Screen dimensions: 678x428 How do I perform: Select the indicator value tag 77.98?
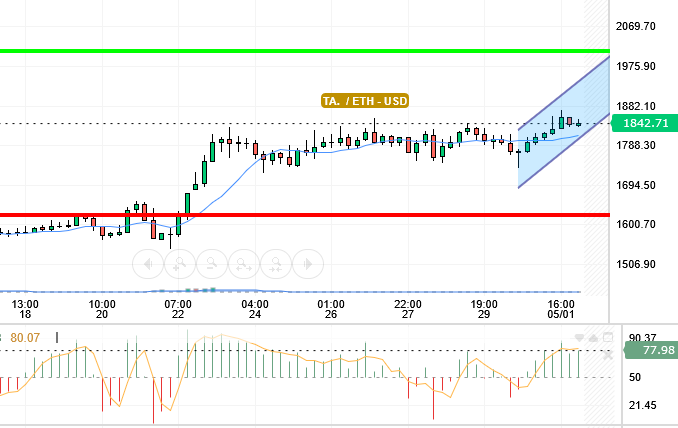pos(652,350)
